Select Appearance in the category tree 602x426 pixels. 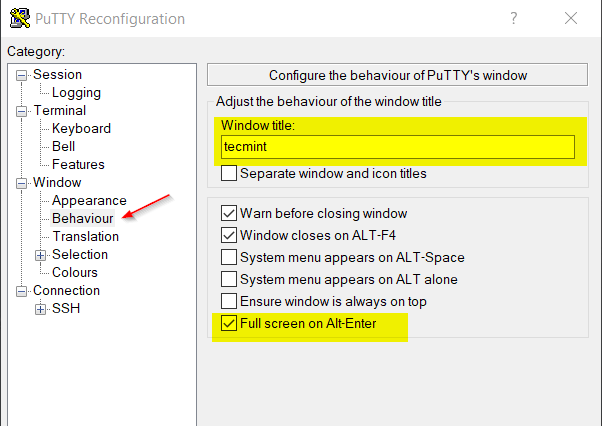(x=89, y=201)
